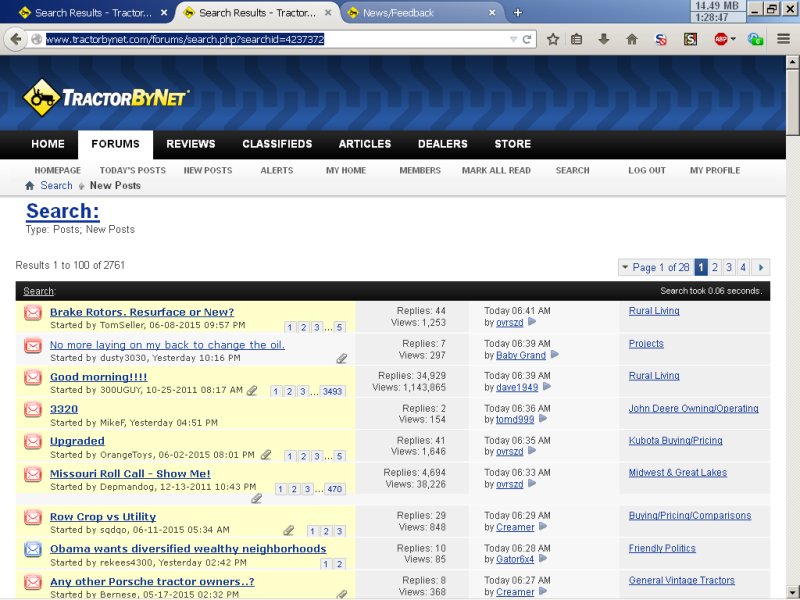The width and height of the screenshot is (800, 600).
Task: Click the page vertical scrollbar thumb
Action: coord(792,101)
